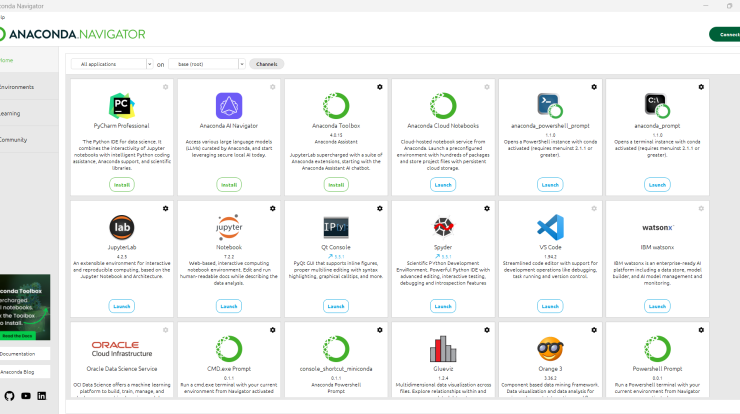Click the VS Code icon

(x=550, y=227)
